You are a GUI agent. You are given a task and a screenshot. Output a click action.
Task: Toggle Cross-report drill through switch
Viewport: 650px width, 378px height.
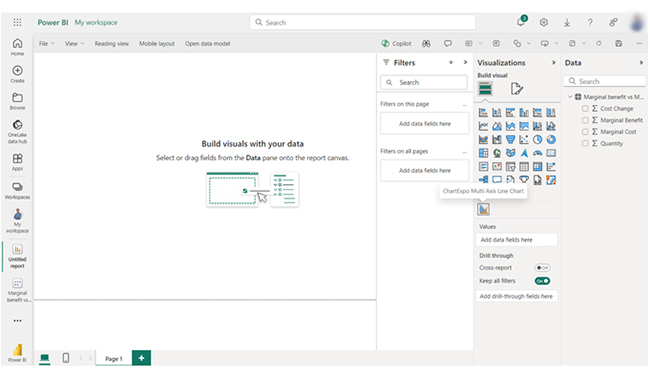pyautogui.click(x=542, y=268)
